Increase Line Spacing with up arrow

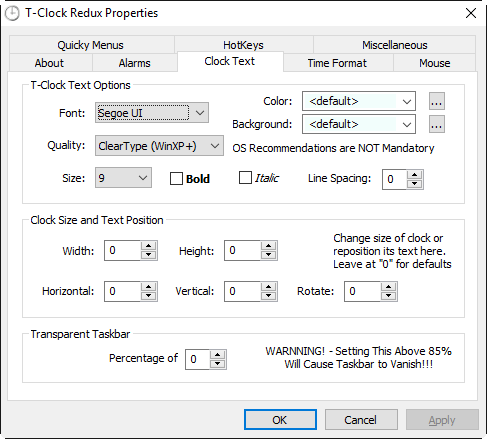415,175
